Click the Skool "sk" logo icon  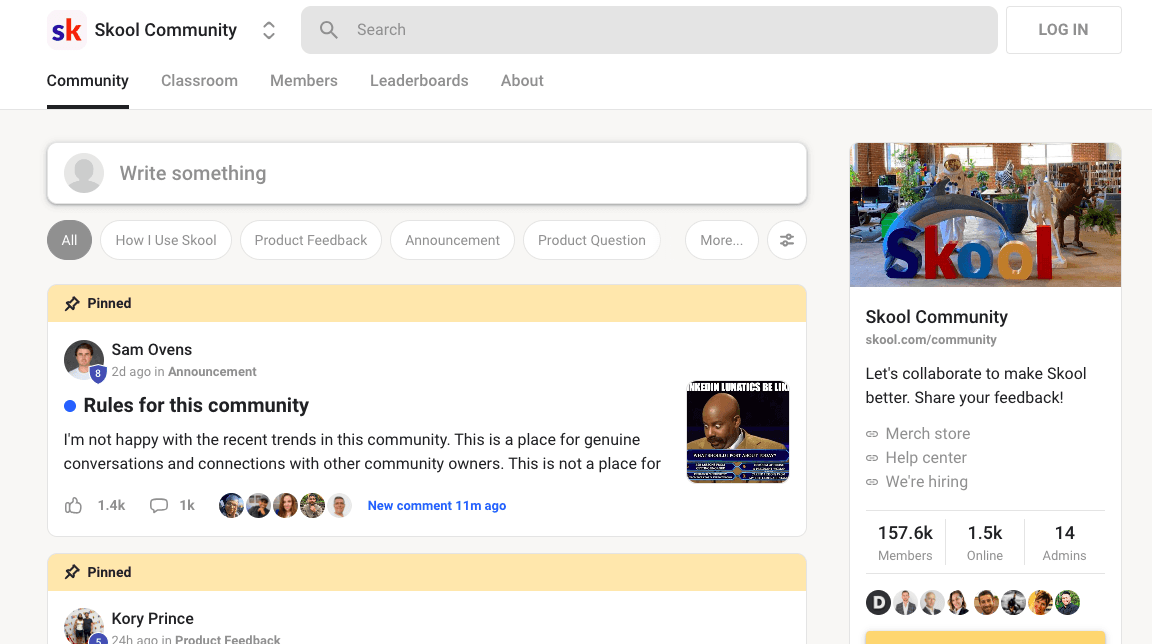[x=66, y=29]
